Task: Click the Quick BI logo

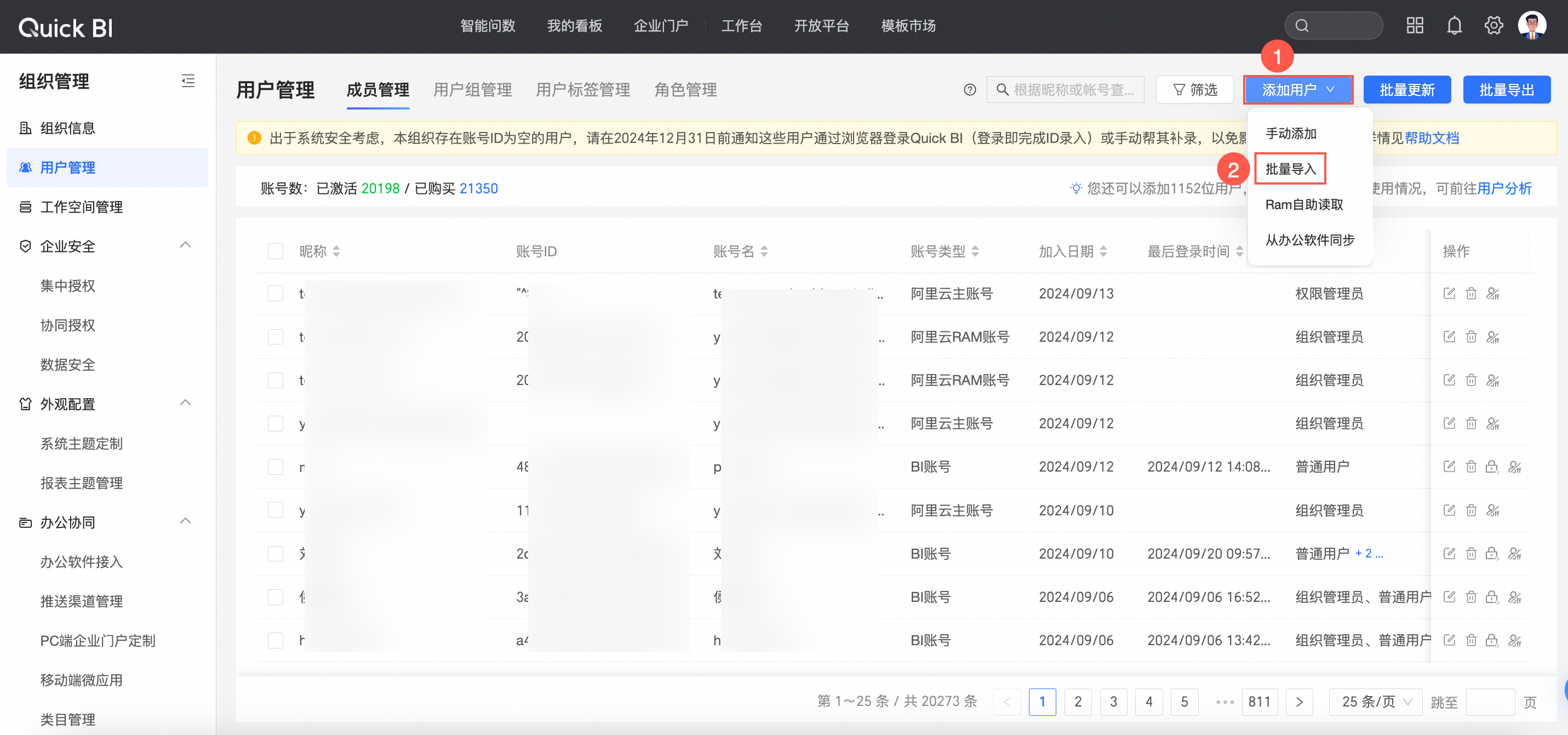Action: click(66, 27)
